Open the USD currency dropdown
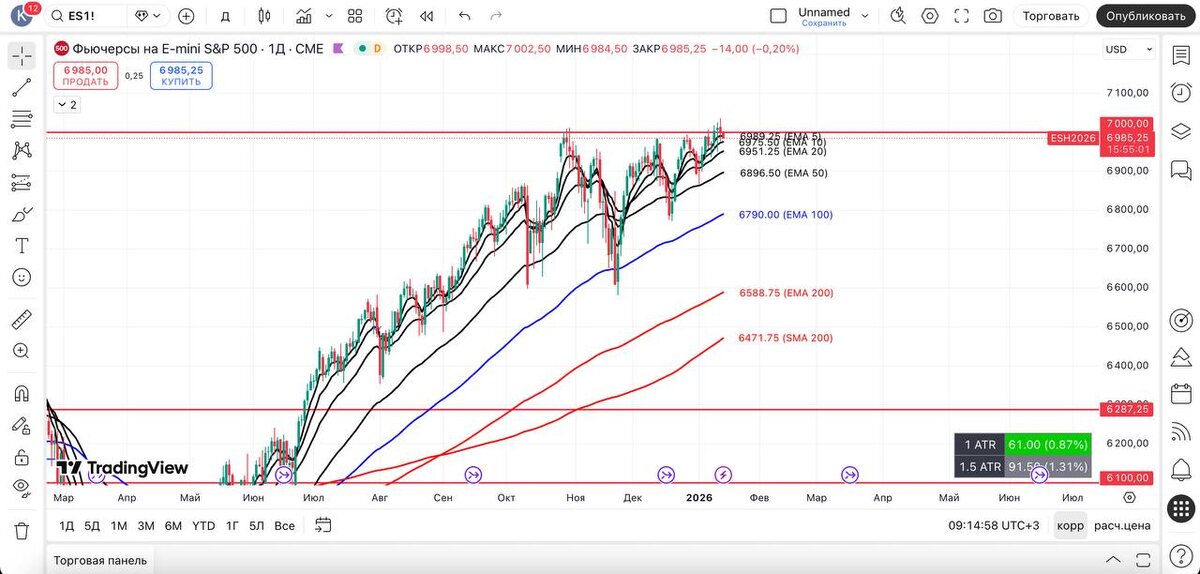The height and width of the screenshot is (574, 1200). [1129, 49]
